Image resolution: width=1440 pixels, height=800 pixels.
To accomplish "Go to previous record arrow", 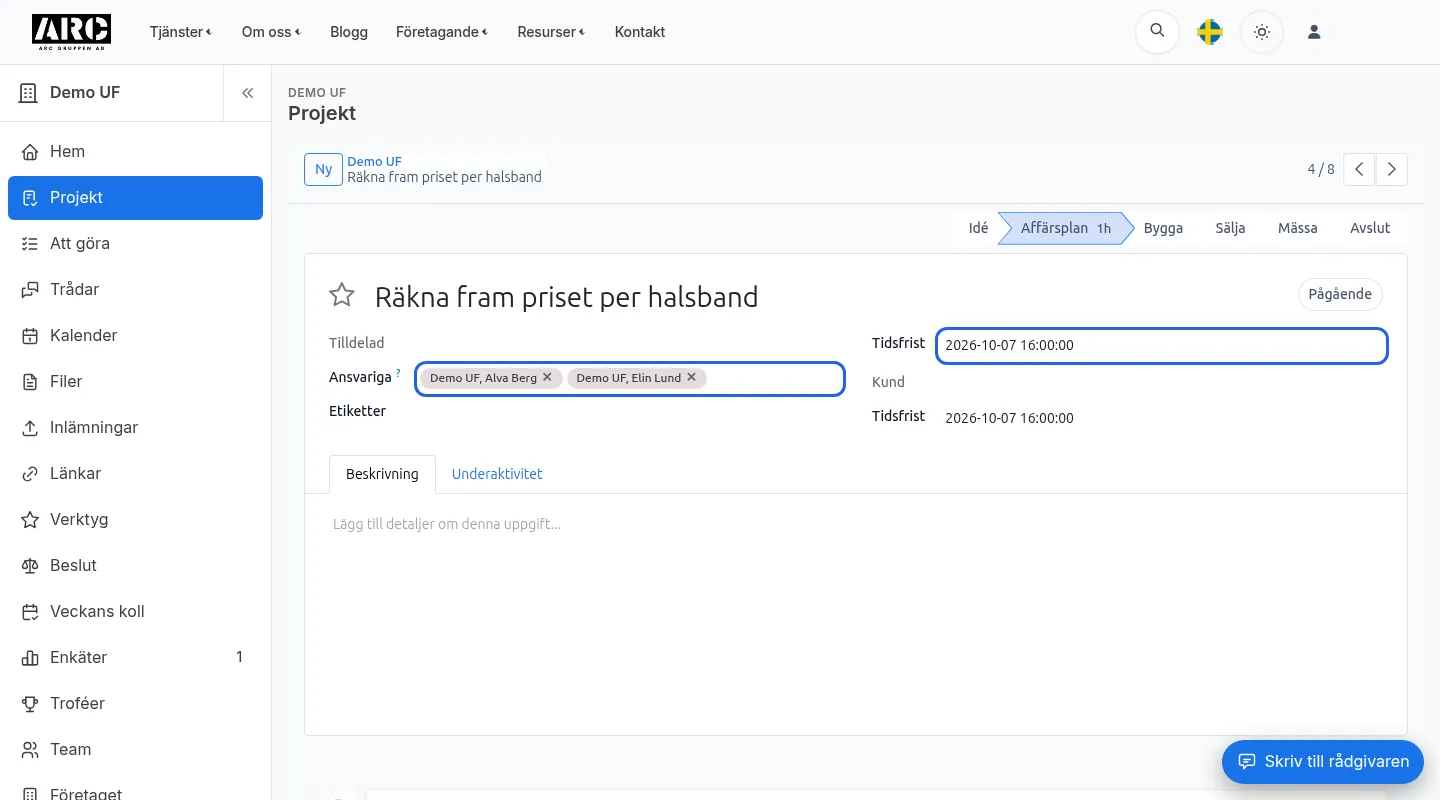I will pyautogui.click(x=1359, y=169).
